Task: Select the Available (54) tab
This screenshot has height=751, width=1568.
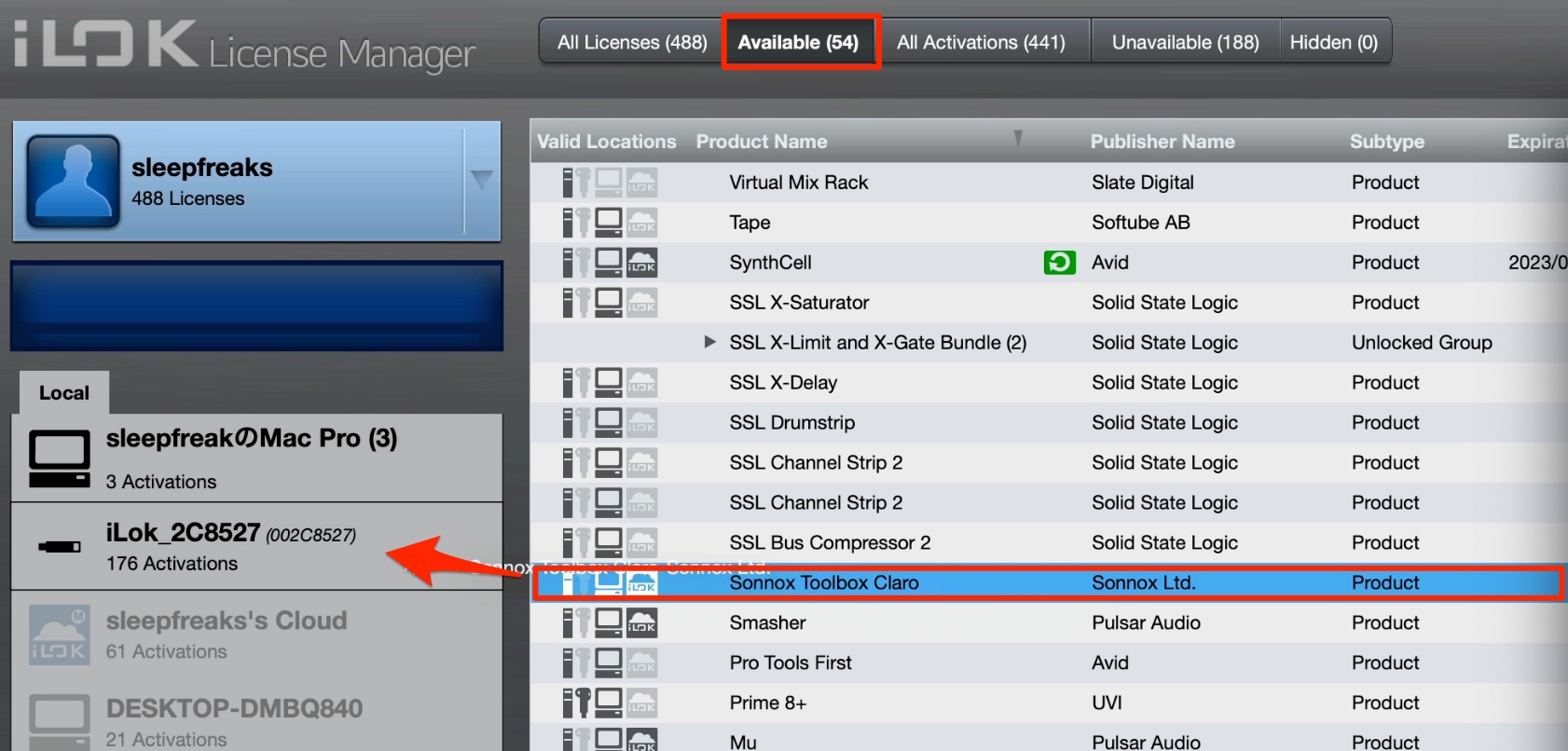Action: pos(799,42)
